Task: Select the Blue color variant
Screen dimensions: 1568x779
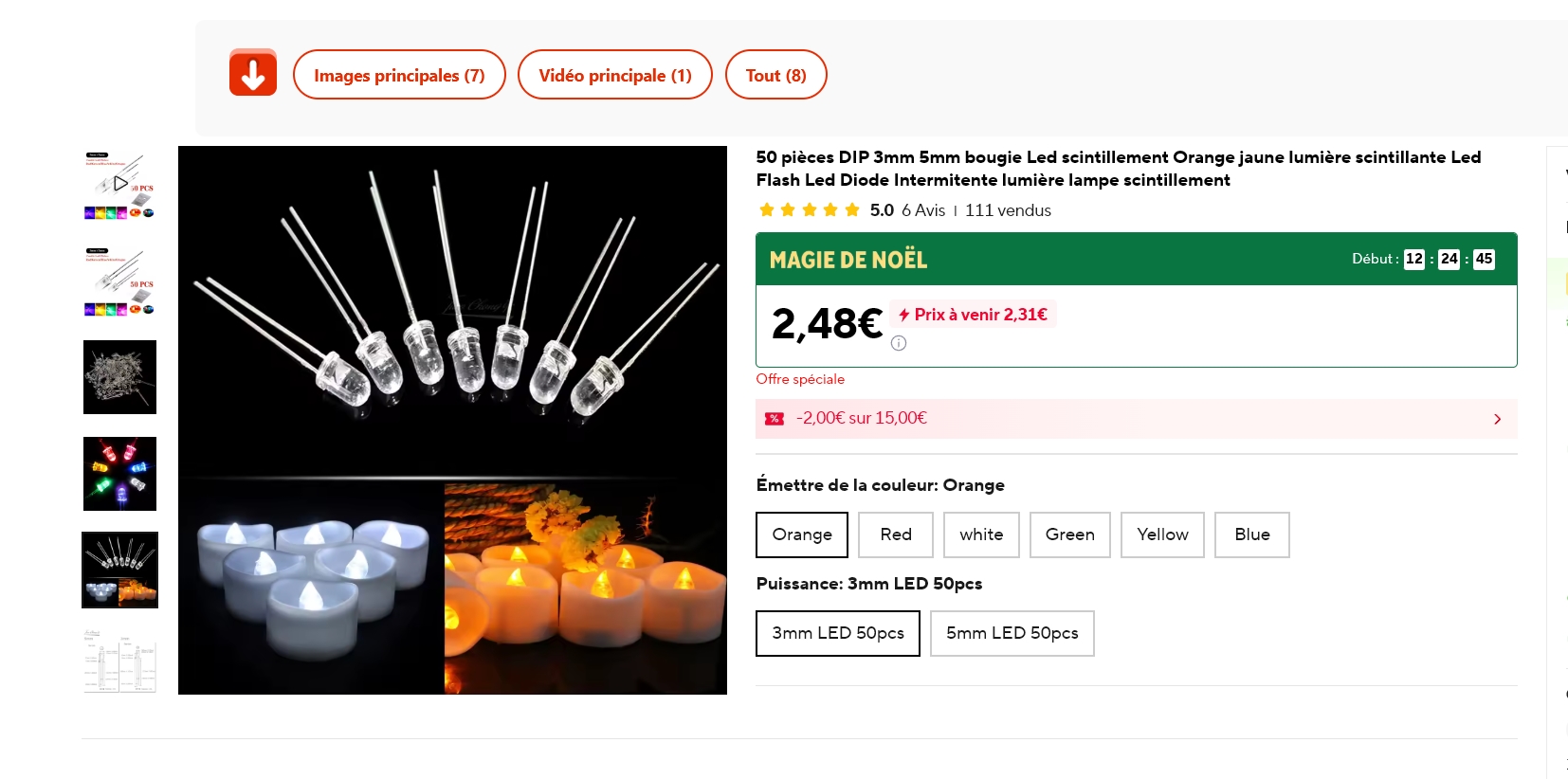Action: (x=1251, y=534)
